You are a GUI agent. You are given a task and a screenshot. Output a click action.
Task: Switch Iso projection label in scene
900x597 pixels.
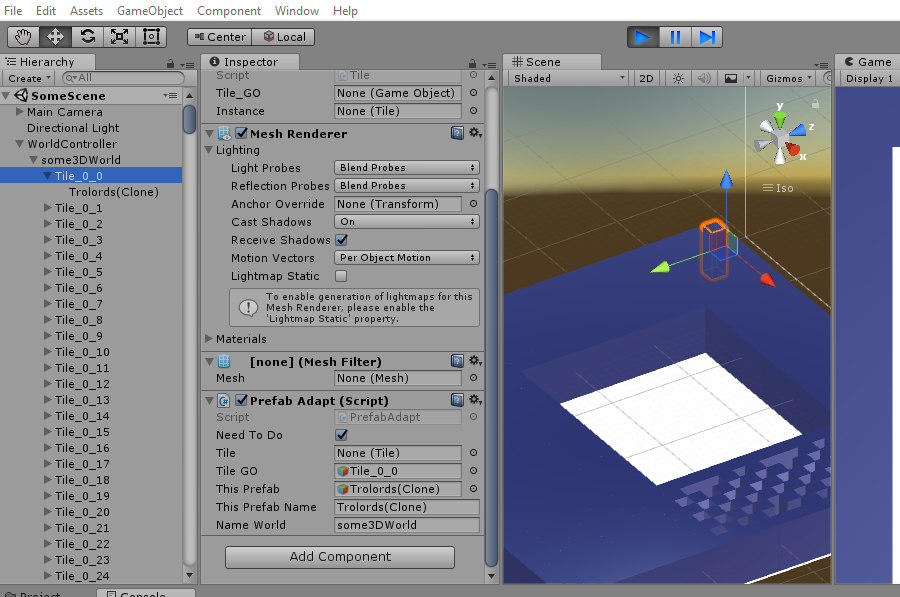tap(778, 188)
